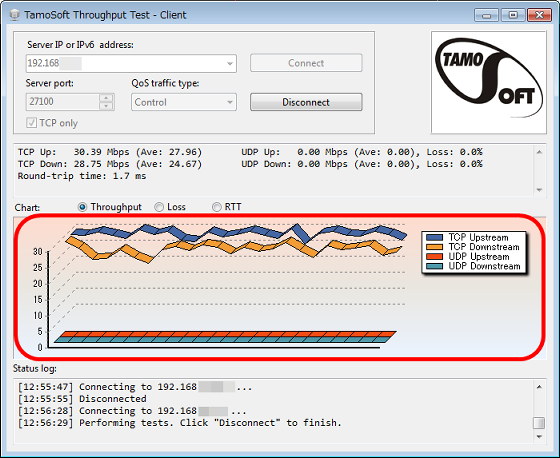Click the TamoSoft logo image

(x=489, y=83)
